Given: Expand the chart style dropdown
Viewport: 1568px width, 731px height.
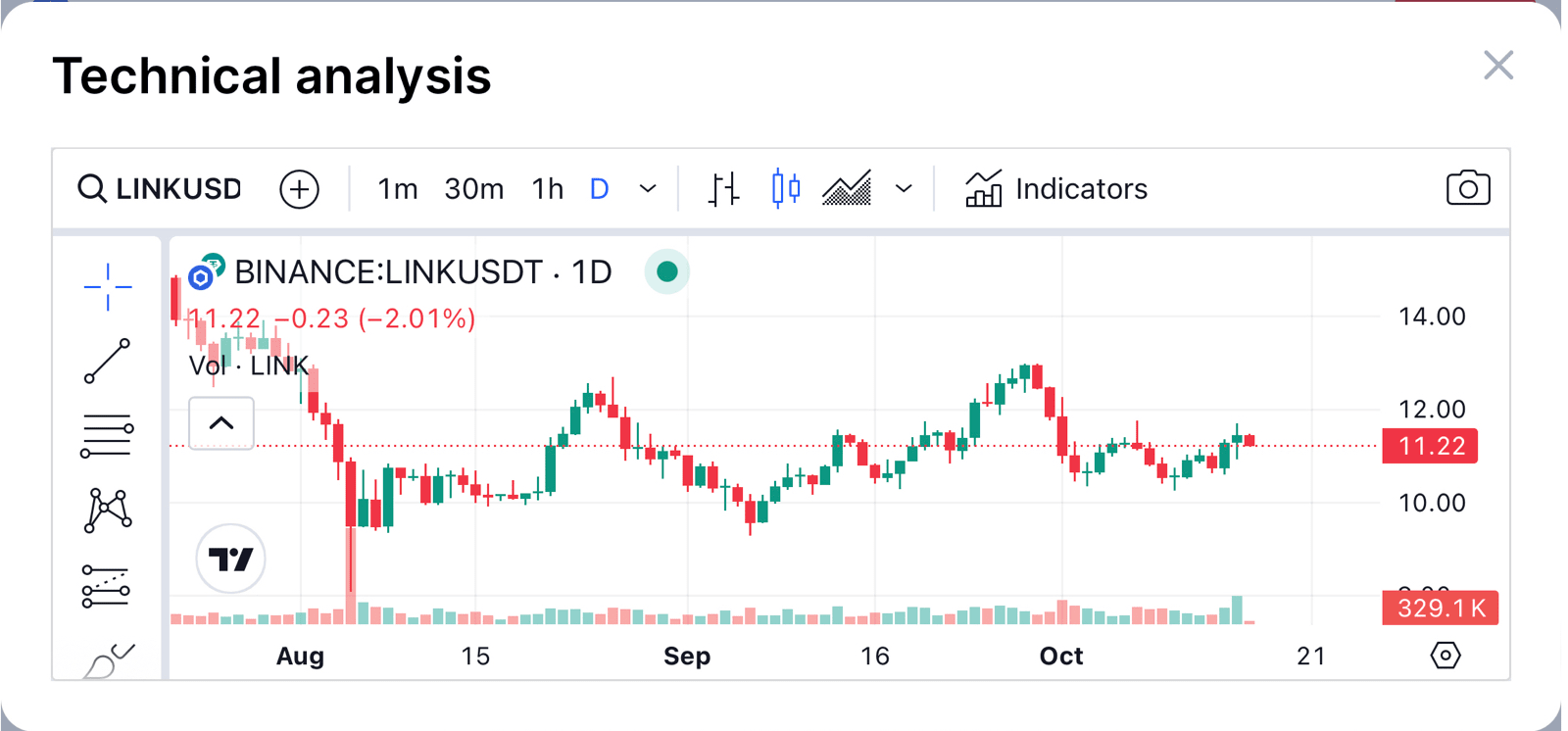Looking at the screenshot, I should tap(904, 189).
